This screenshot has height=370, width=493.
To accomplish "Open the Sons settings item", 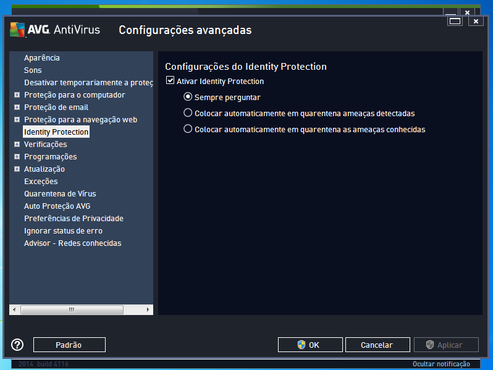I will pyautogui.click(x=33, y=70).
